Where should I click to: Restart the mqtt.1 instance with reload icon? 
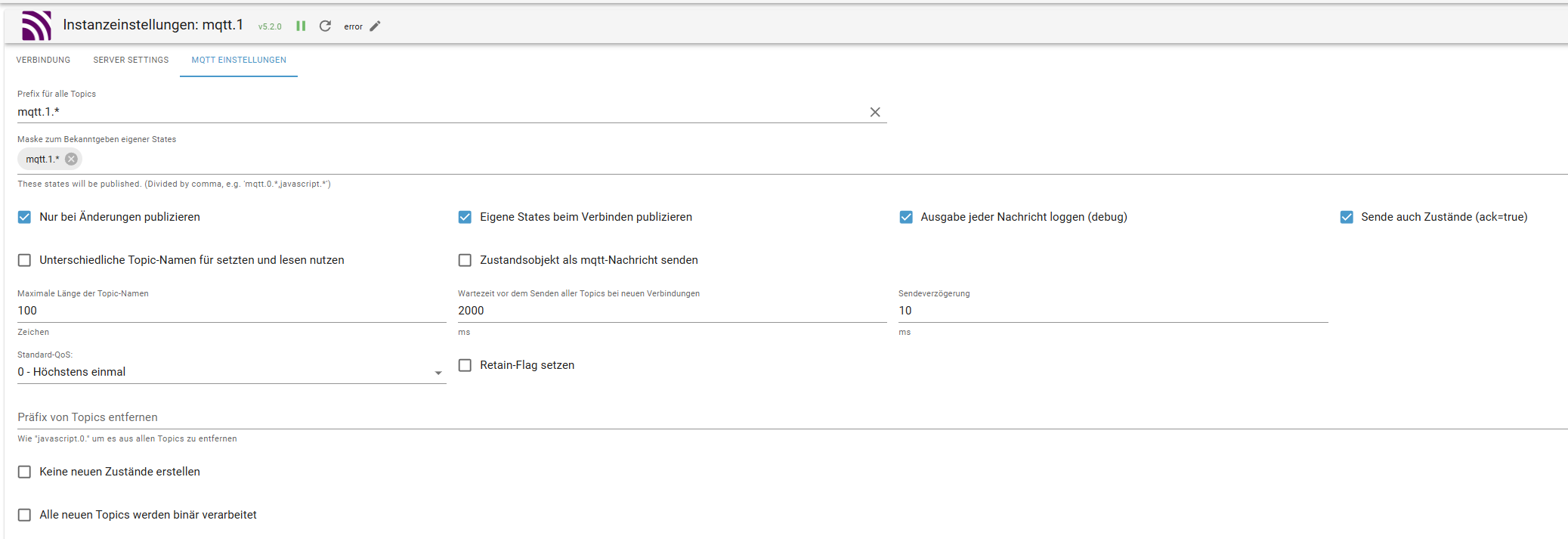click(x=325, y=26)
